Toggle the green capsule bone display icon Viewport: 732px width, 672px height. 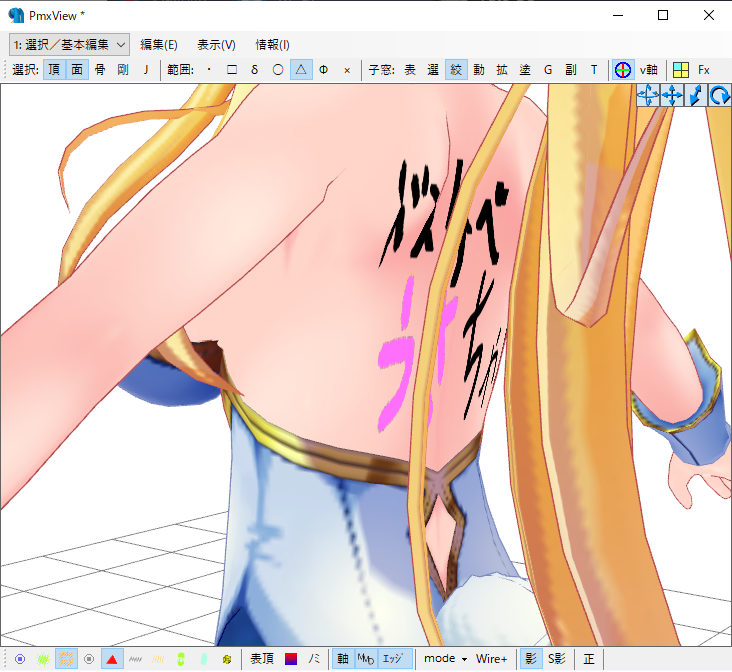181,659
